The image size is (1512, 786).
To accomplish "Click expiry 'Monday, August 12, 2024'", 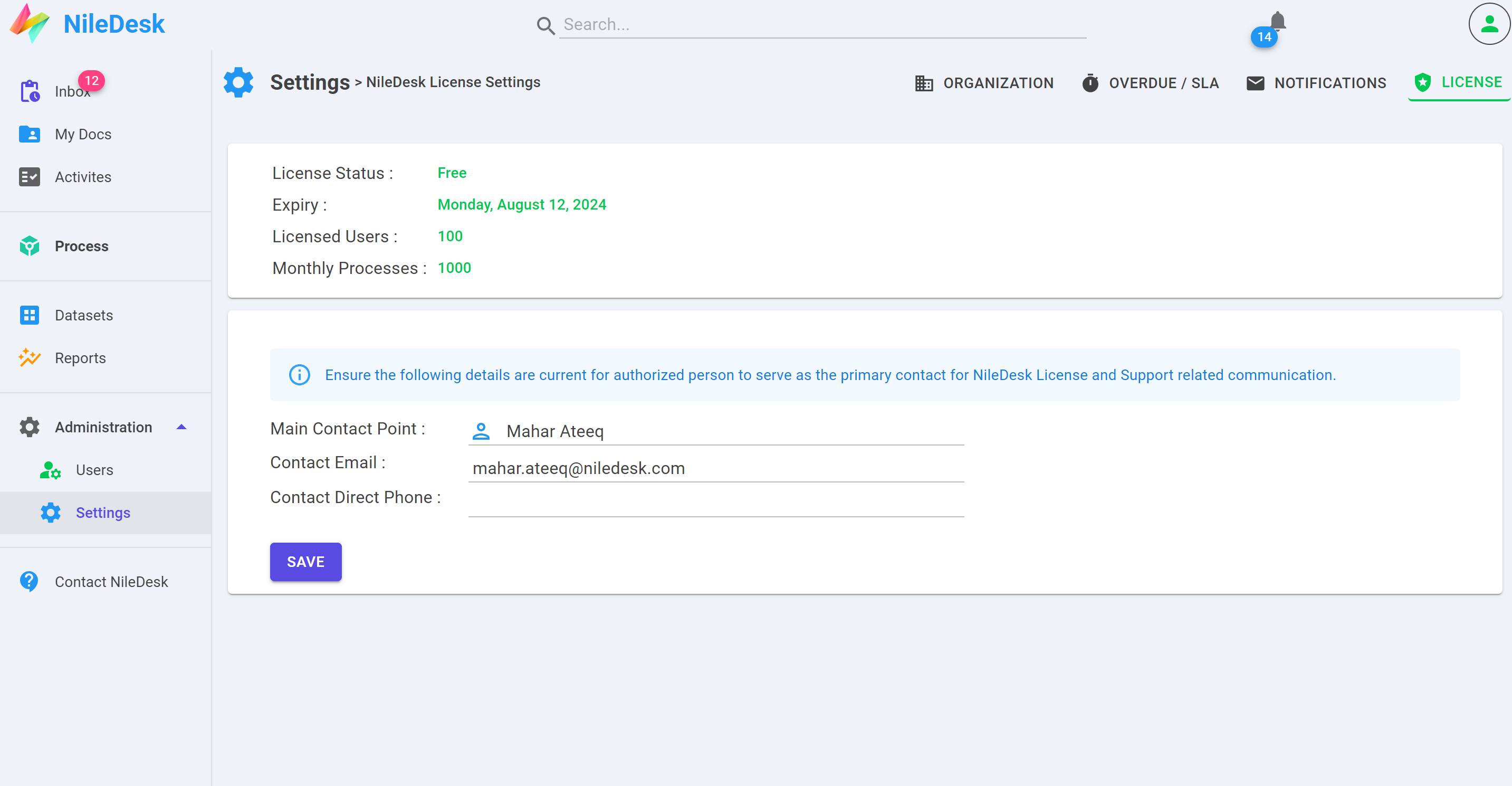I will click(522, 204).
